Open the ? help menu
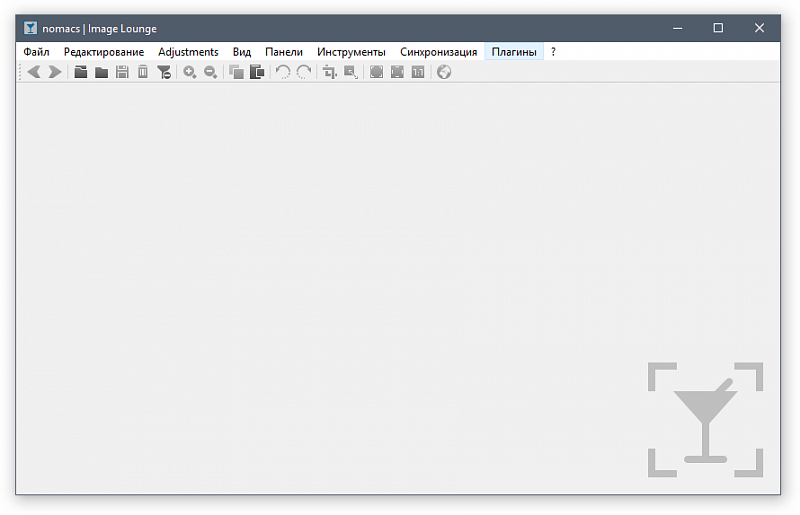Viewport: 800px width, 515px height. tap(553, 52)
